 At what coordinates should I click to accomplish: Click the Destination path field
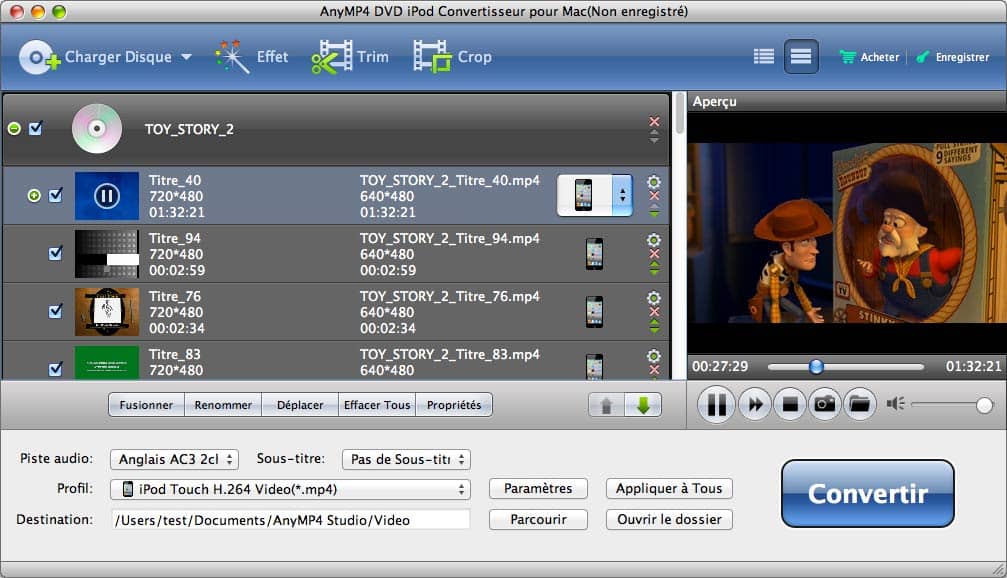[x=290, y=520]
